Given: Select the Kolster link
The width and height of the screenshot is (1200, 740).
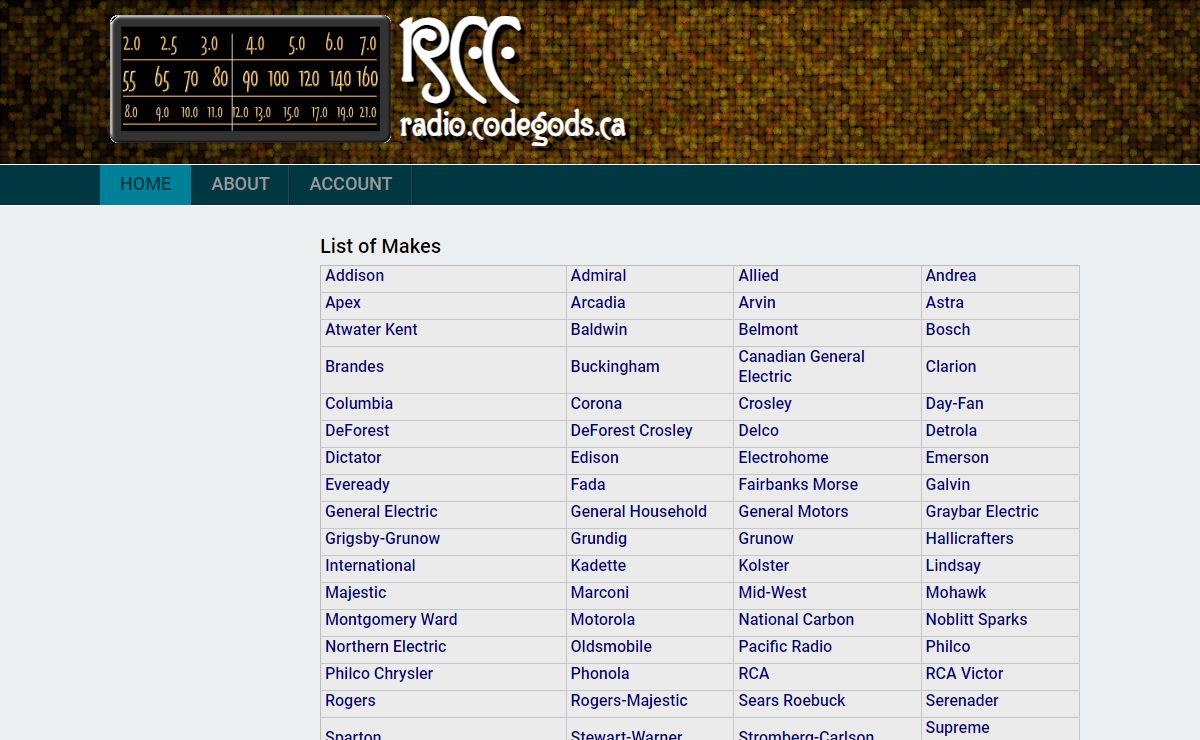Looking at the screenshot, I should (x=764, y=566).
